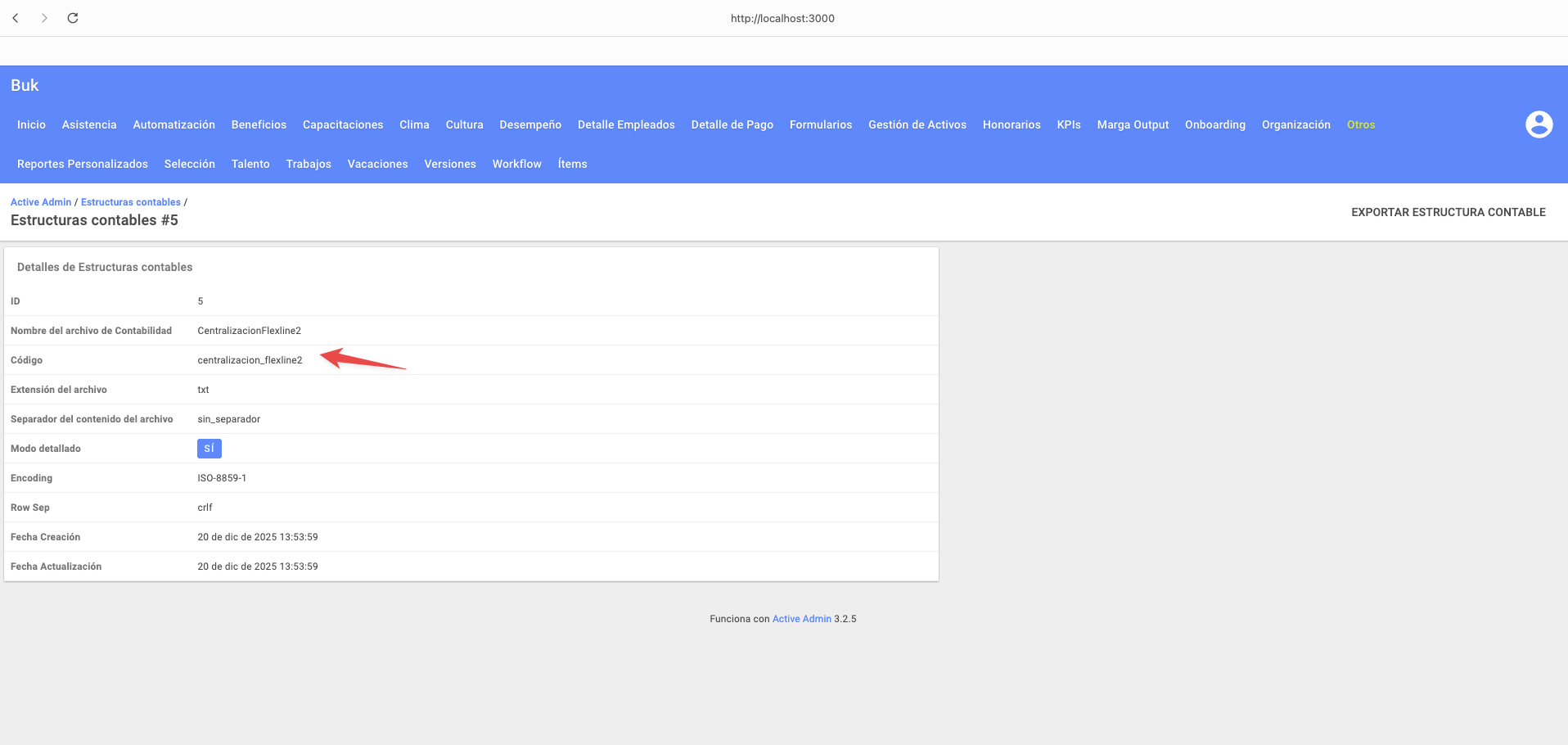The width and height of the screenshot is (1568, 745).
Task: Click the SÍ badge for Modo detallado
Action: pos(209,449)
